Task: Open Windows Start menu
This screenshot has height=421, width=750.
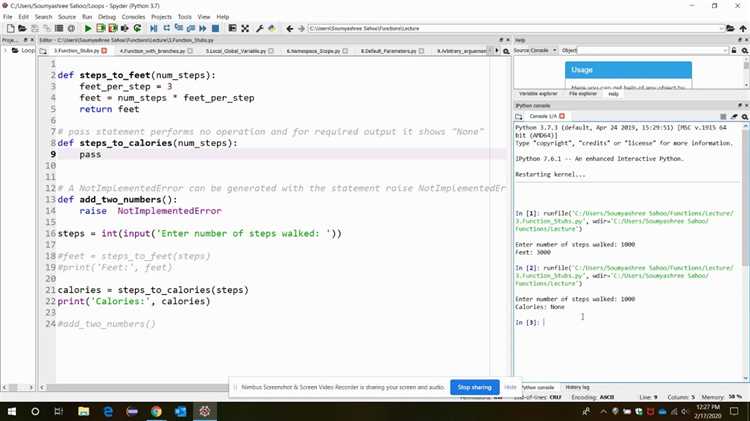Action: pos(11,411)
